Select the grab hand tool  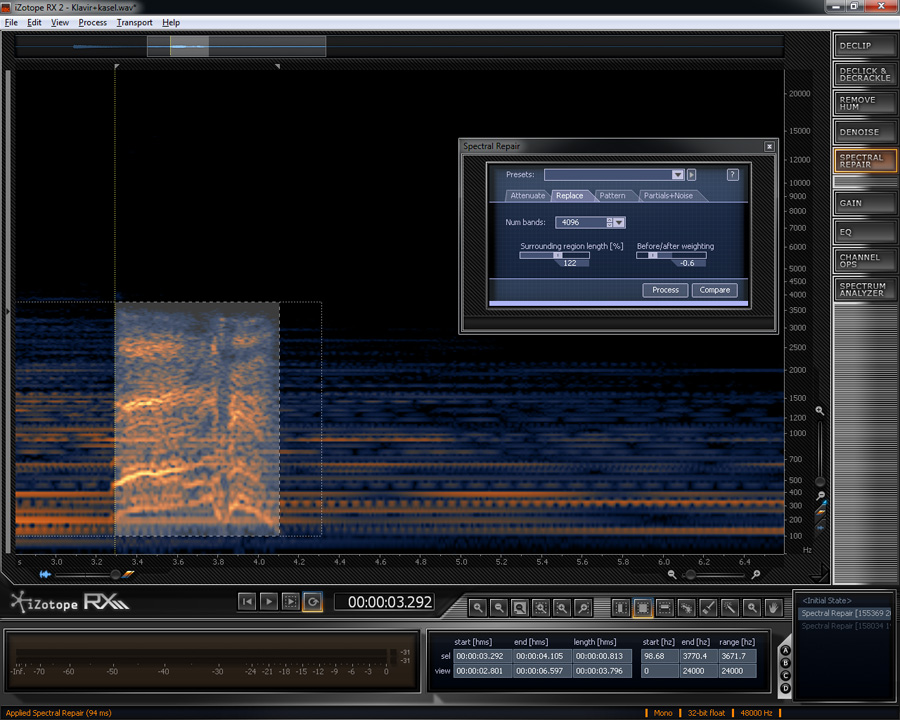point(773,607)
